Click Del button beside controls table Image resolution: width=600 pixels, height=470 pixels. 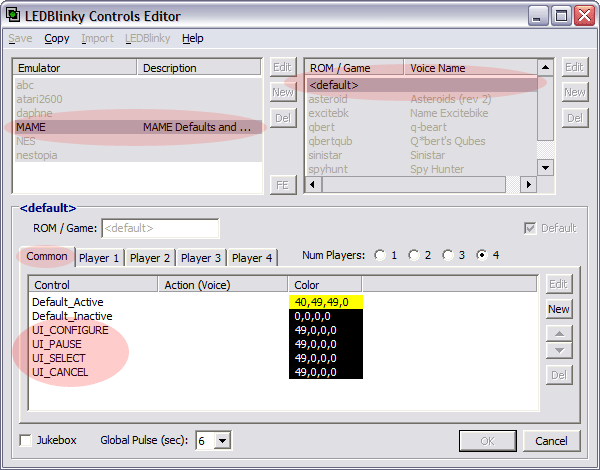[559, 375]
